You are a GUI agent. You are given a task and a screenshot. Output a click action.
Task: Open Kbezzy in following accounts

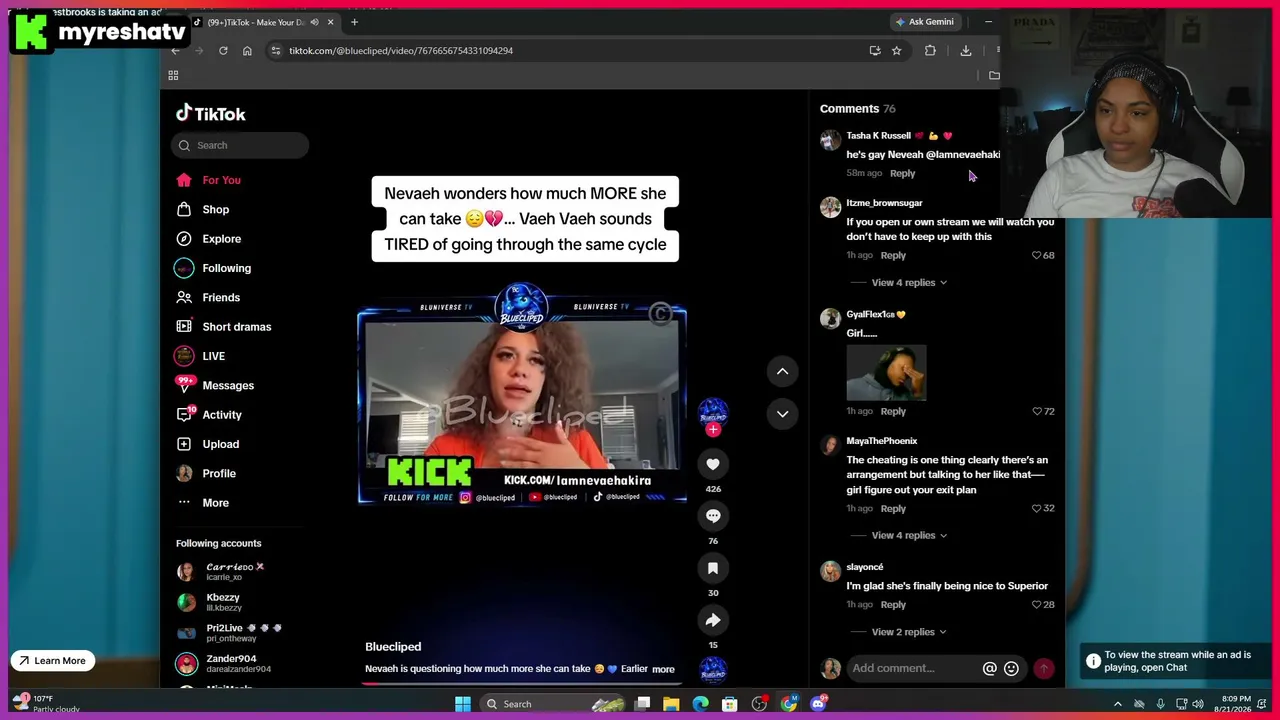coord(209,602)
